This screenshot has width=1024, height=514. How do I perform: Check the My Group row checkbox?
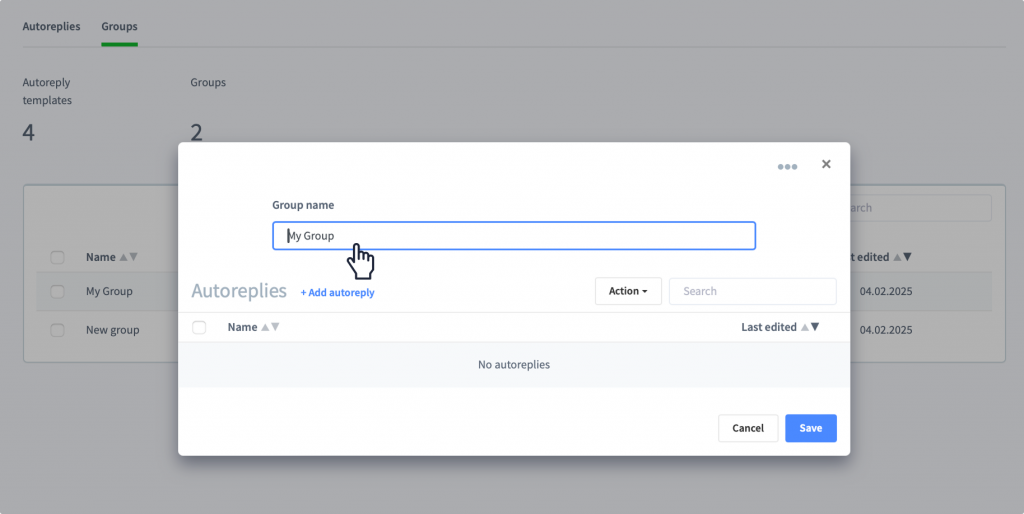[x=57, y=291]
